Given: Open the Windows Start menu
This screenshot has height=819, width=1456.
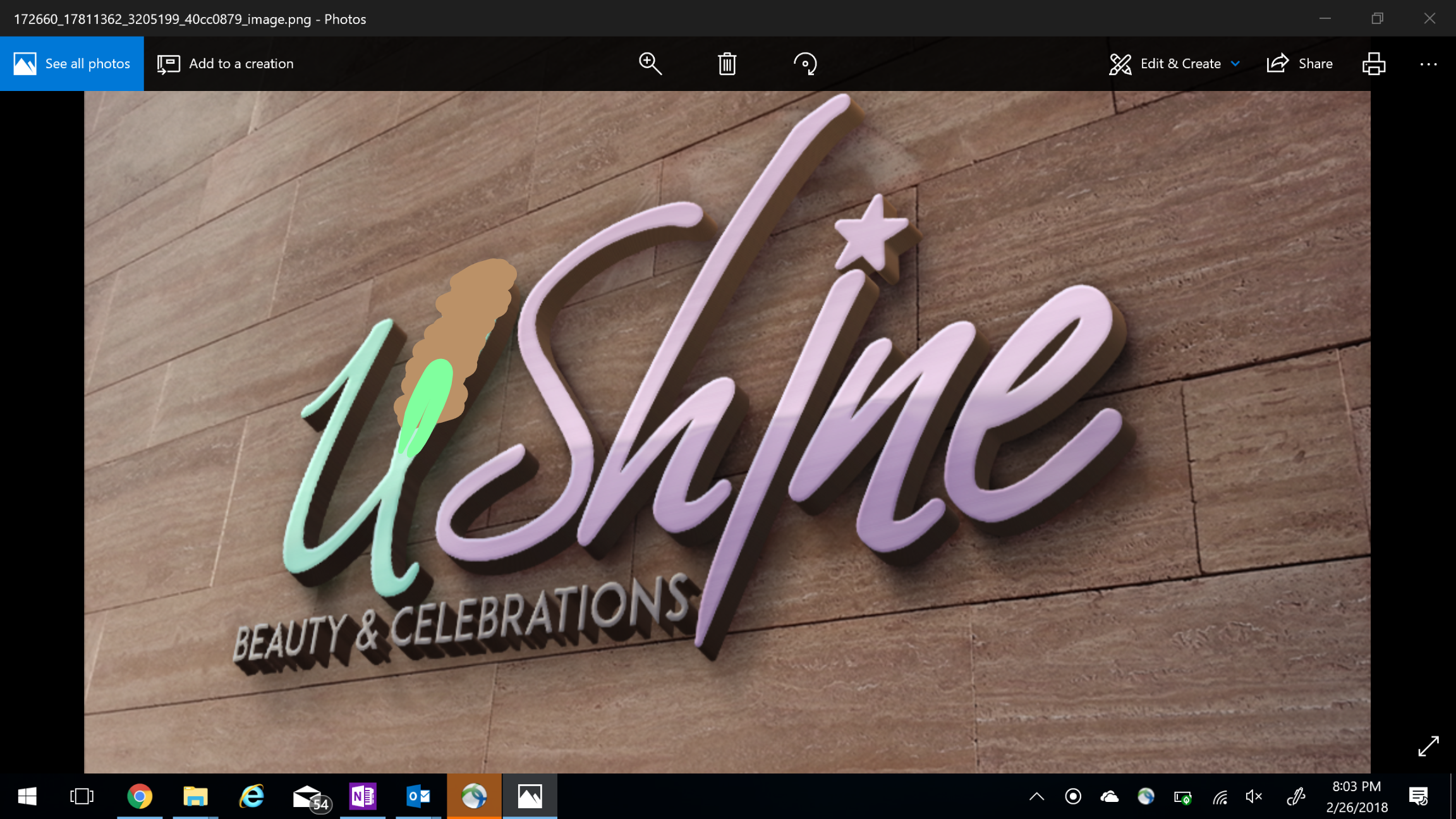Looking at the screenshot, I should [27, 796].
